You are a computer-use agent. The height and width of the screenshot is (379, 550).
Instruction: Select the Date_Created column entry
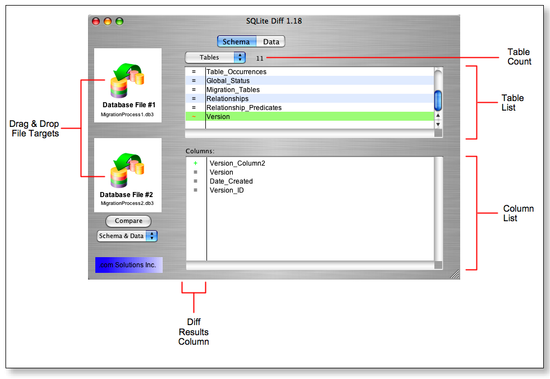[x=231, y=181]
